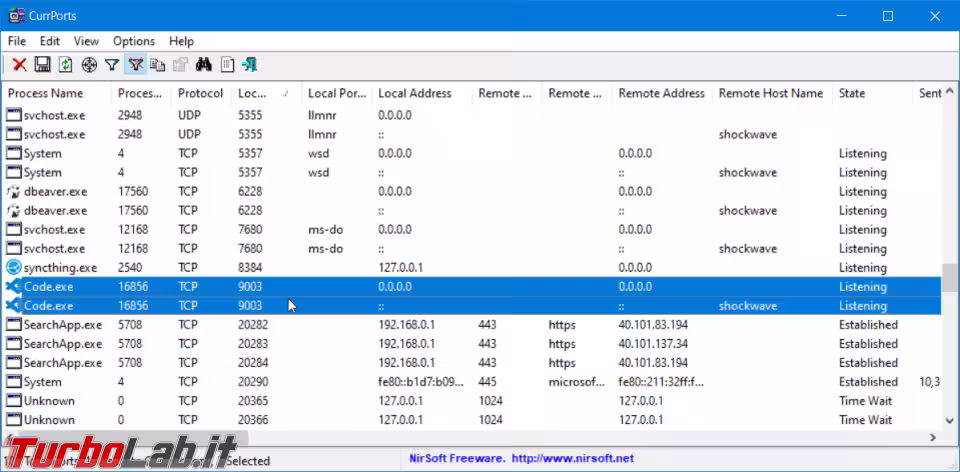The image size is (960, 472).
Task: Sort by State column header
Action: point(872,94)
